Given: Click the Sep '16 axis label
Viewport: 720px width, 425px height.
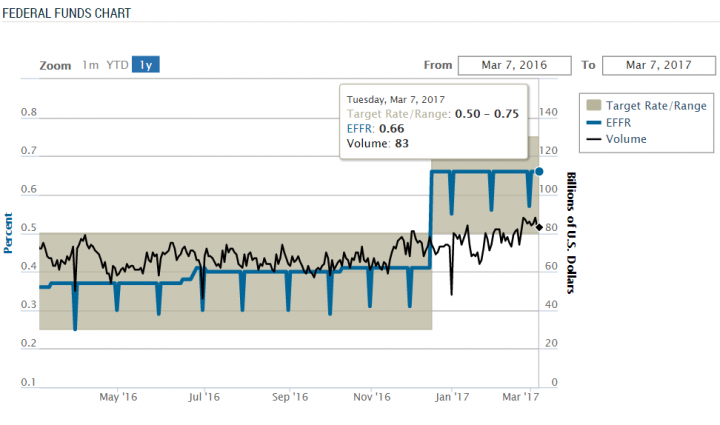Looking at the screenshot, I should (x=290, y=397).
